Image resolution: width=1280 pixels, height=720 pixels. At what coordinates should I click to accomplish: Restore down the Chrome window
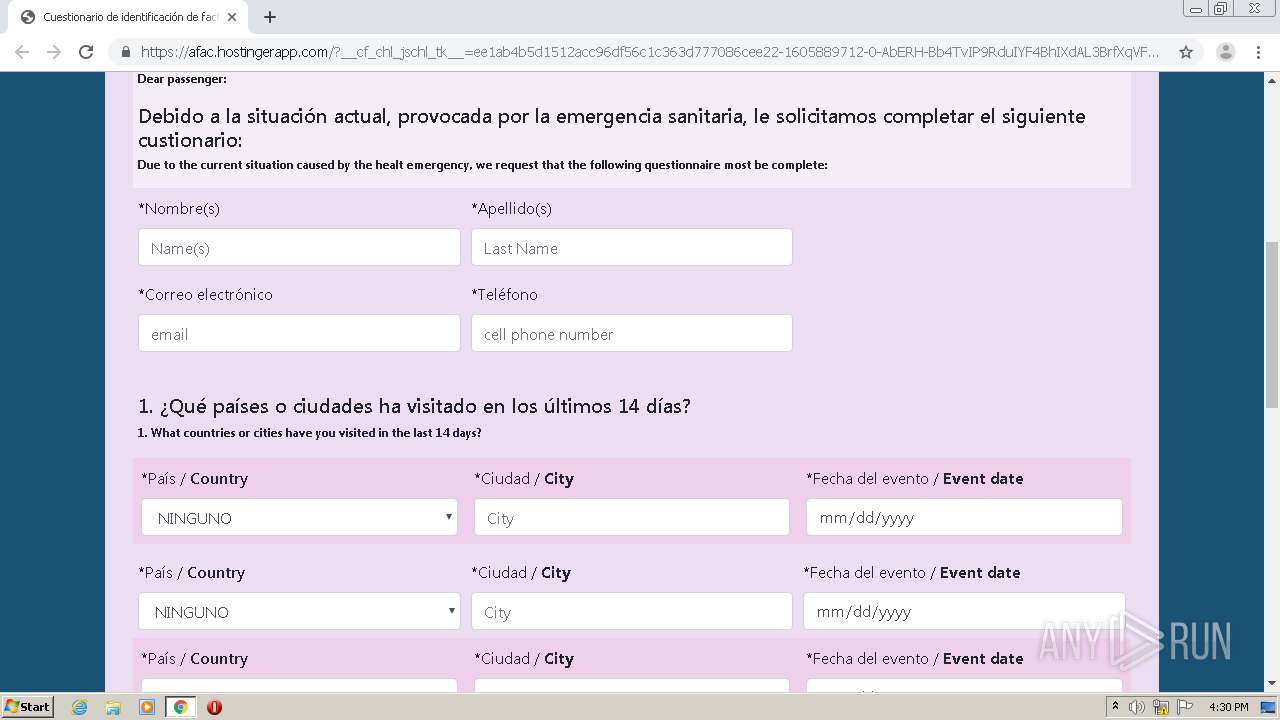point(1221,9)
